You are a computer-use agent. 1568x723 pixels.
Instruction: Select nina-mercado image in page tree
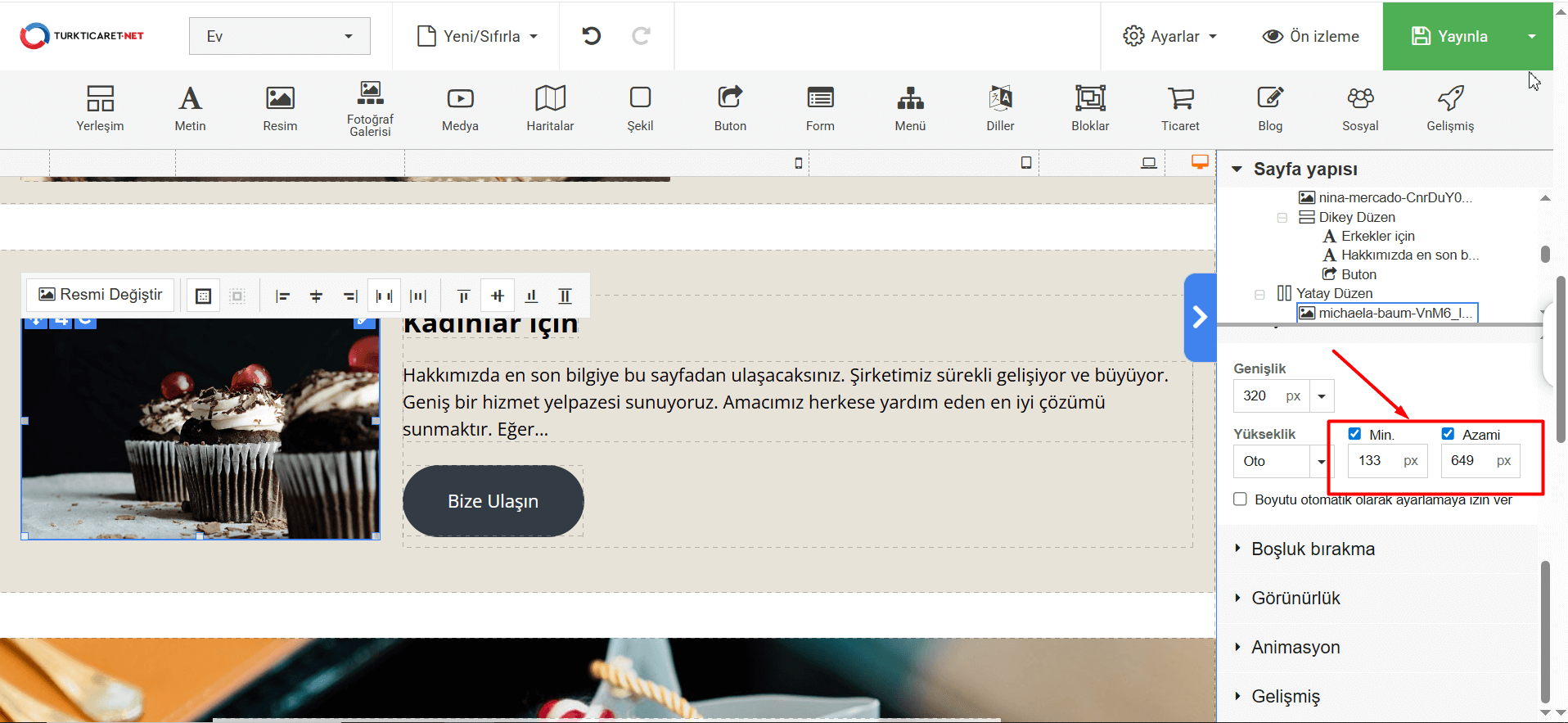click(1386, 197)
